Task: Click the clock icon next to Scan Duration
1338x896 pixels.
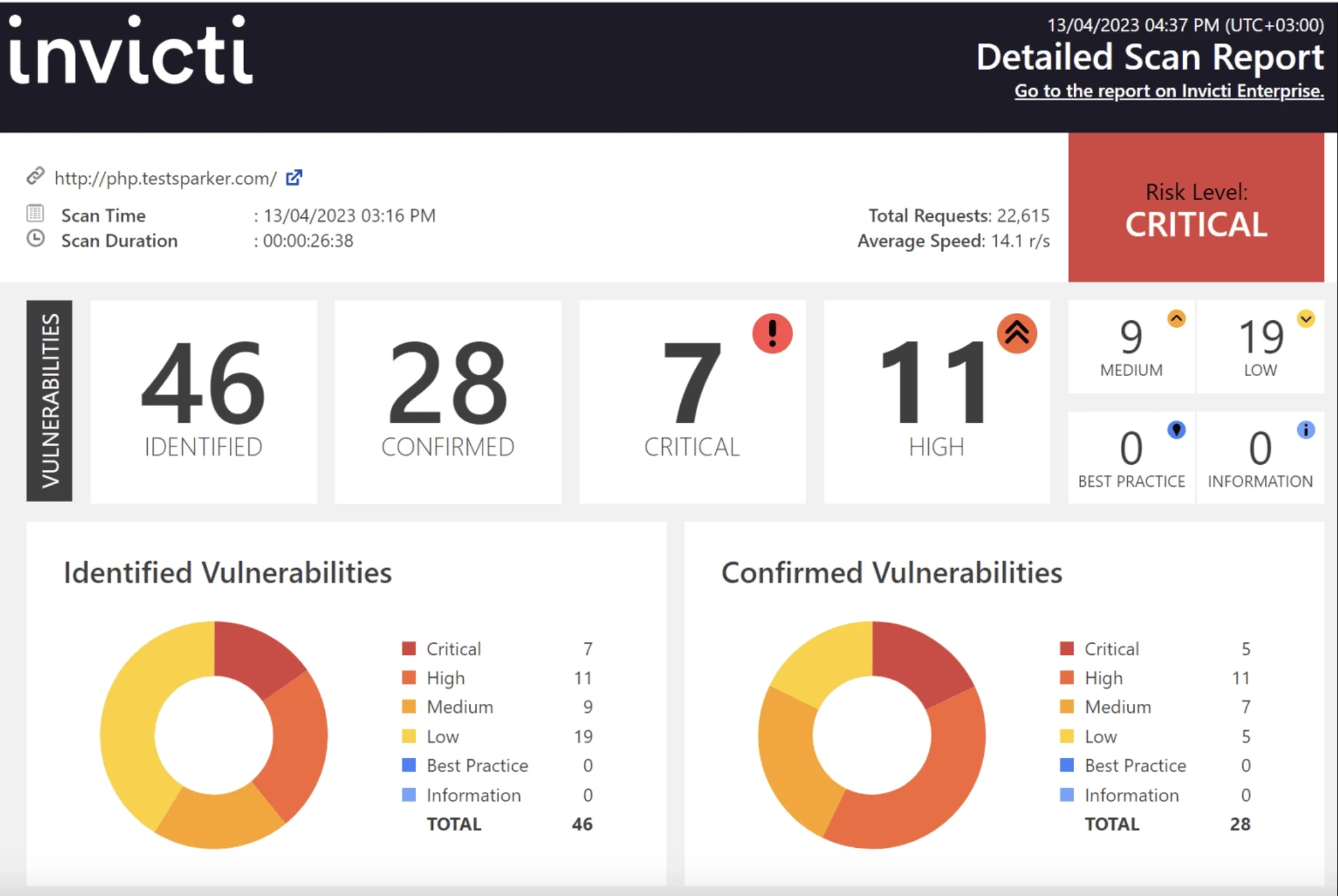Action: pyautogui.click(x=36, y=238)
